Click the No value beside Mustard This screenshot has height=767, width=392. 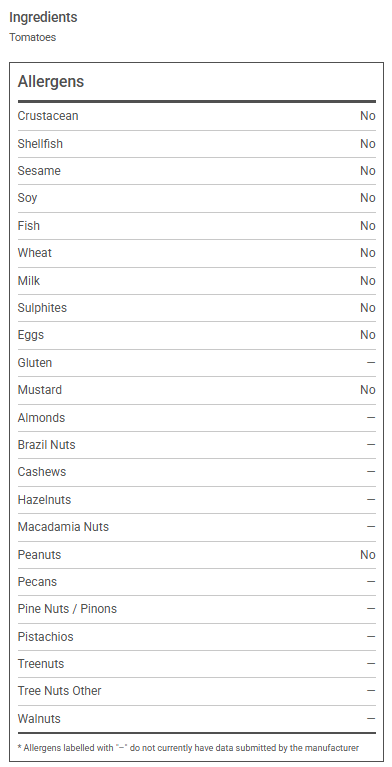[368, 390]
